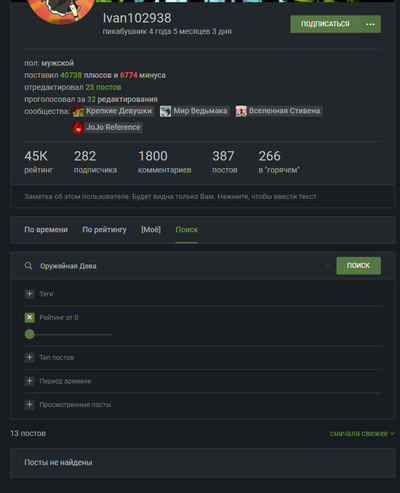
Task: Click the magnifying glass search icon
Action: pyautogui.click(x=29, y=266)
